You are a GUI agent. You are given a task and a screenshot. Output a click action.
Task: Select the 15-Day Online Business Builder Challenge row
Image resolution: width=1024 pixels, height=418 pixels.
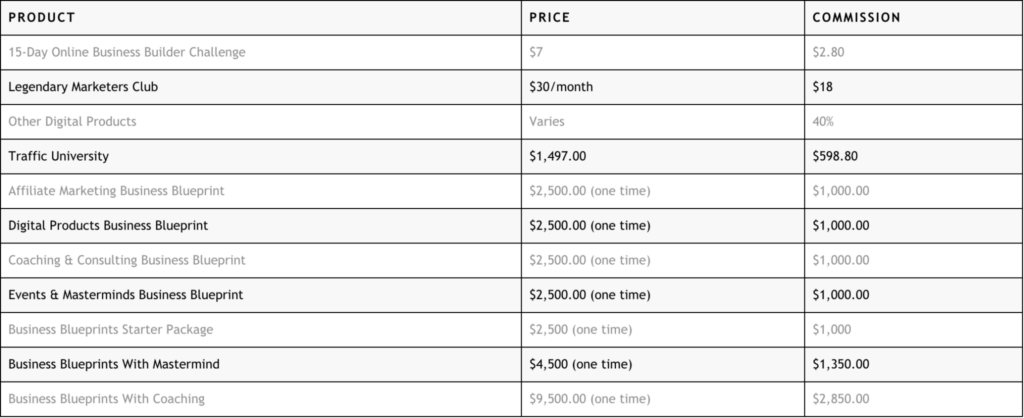tap(126, 52)
